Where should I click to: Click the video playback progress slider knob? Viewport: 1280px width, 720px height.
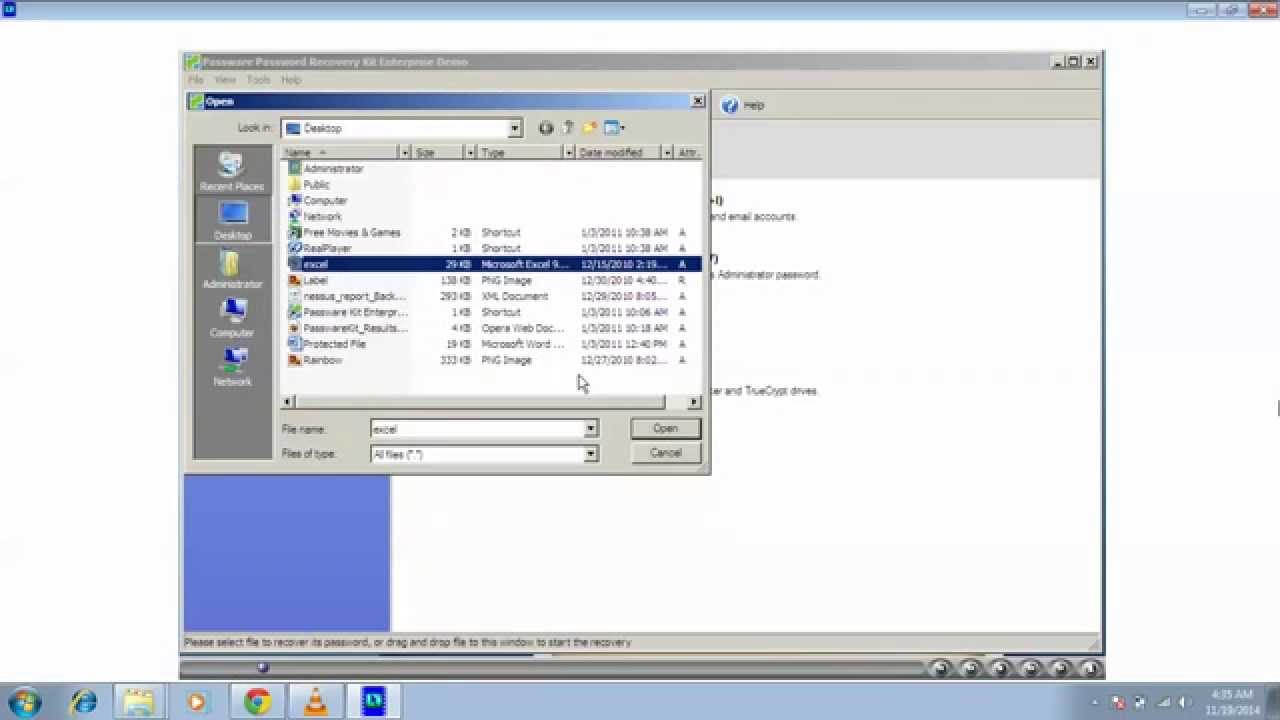coord(263,667)
